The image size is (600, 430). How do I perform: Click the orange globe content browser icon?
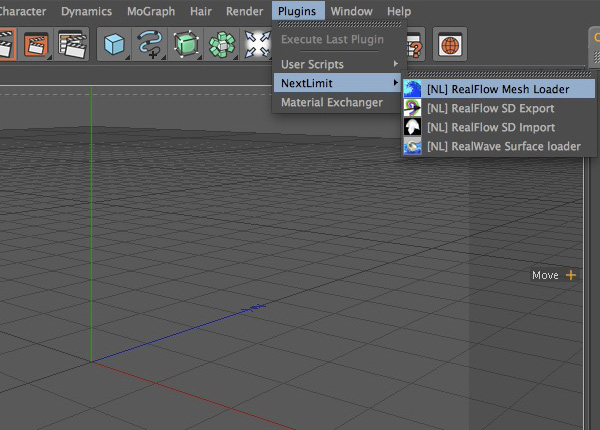click(450, 44)
